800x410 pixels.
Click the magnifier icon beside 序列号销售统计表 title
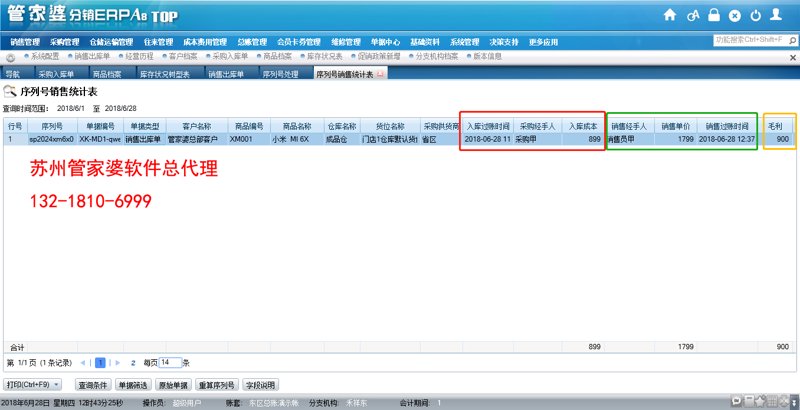10,92
